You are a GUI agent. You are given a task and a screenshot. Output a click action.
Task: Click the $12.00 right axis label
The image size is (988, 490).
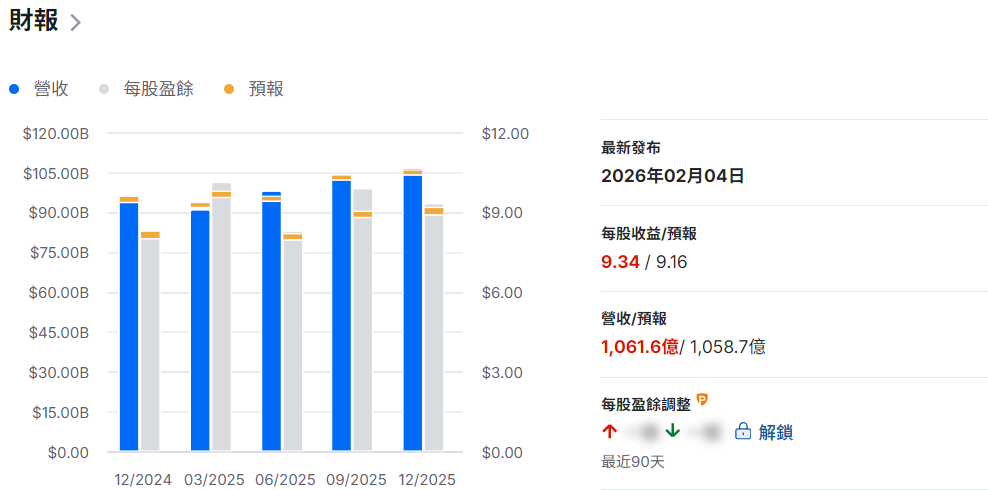coord(505,134)
